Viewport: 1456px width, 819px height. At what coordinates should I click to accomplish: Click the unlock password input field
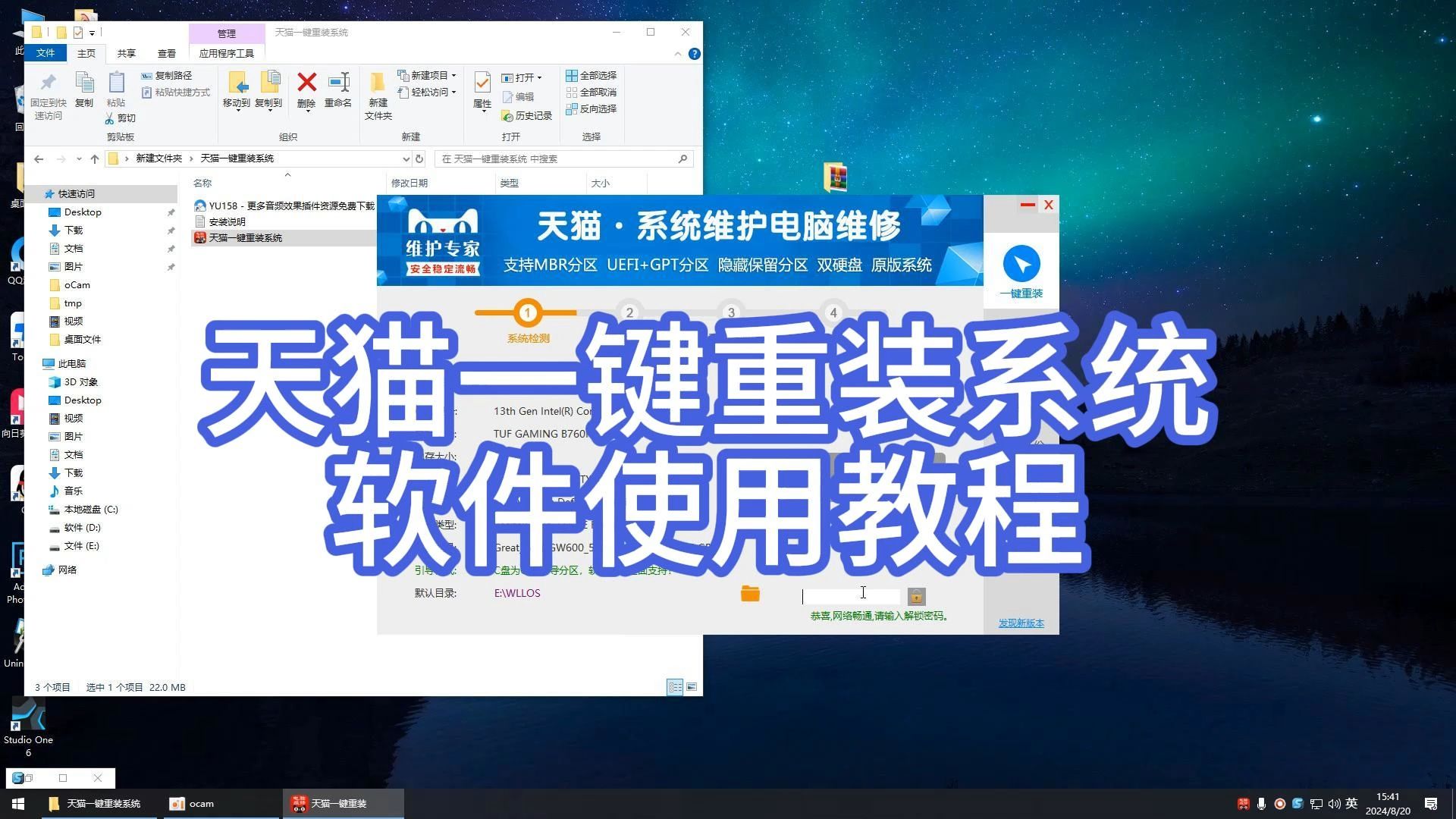click(851, 596)
